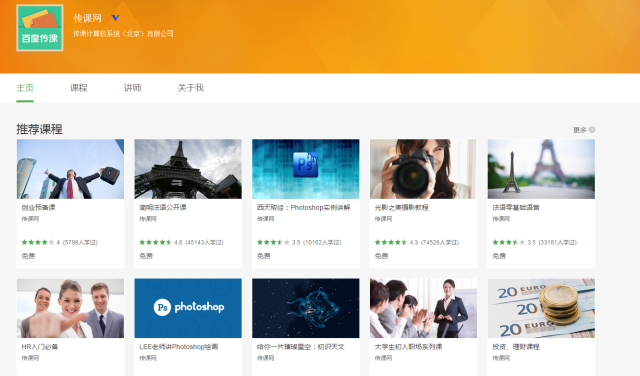
Task: Click miniature Eiffel thumbnail of 法语零基础语音
Action: pos(541,169)
